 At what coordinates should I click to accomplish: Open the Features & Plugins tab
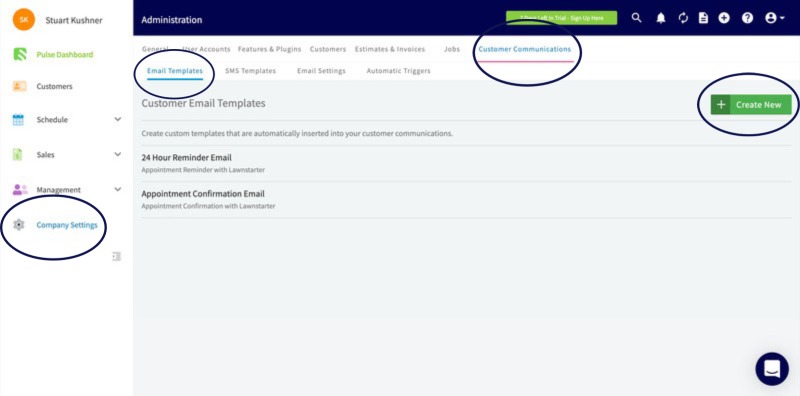(269, 50)
